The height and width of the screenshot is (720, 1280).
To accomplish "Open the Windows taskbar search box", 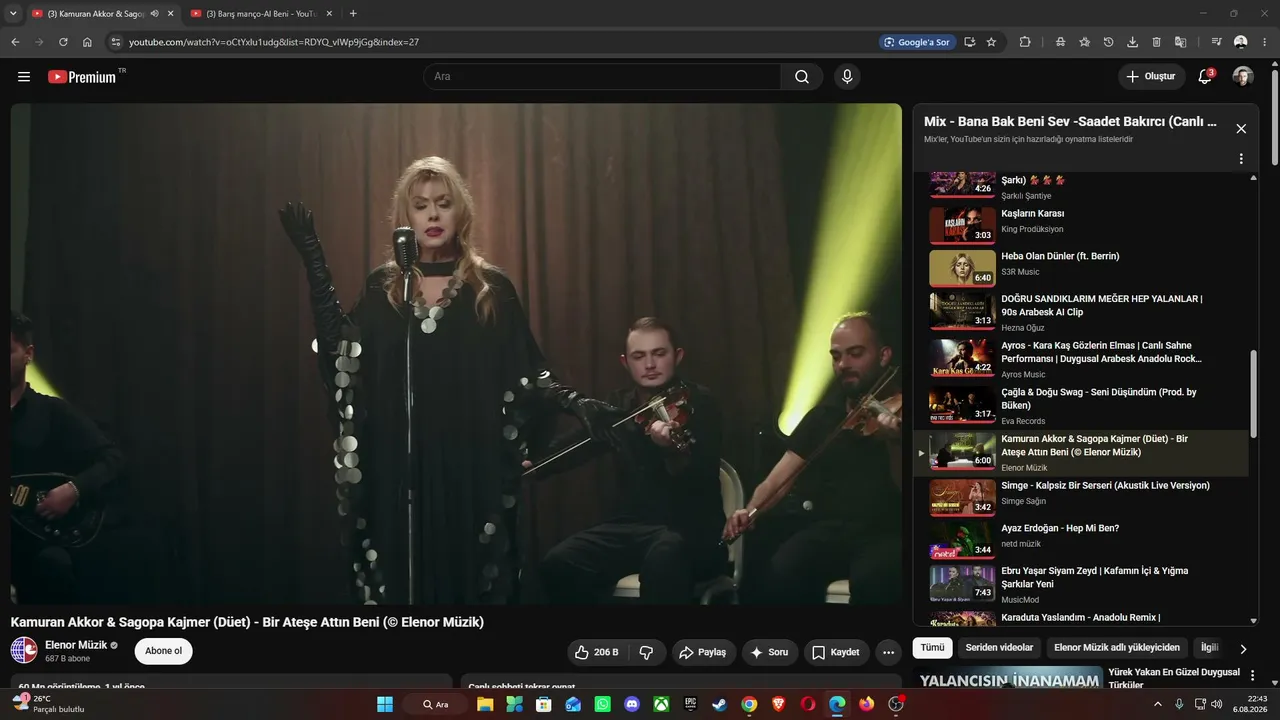I will click(435, 704).
